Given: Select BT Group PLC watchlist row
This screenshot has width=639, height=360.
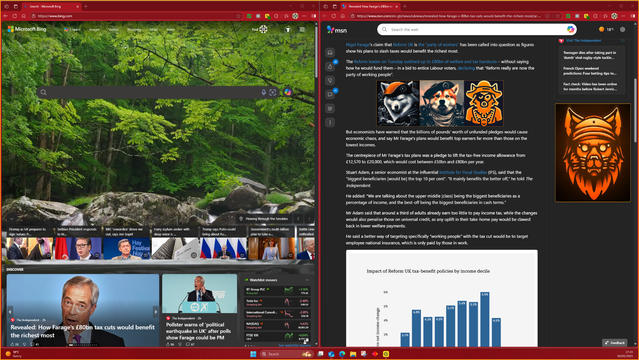Looking at the screenshot, I should pos(277,291).
